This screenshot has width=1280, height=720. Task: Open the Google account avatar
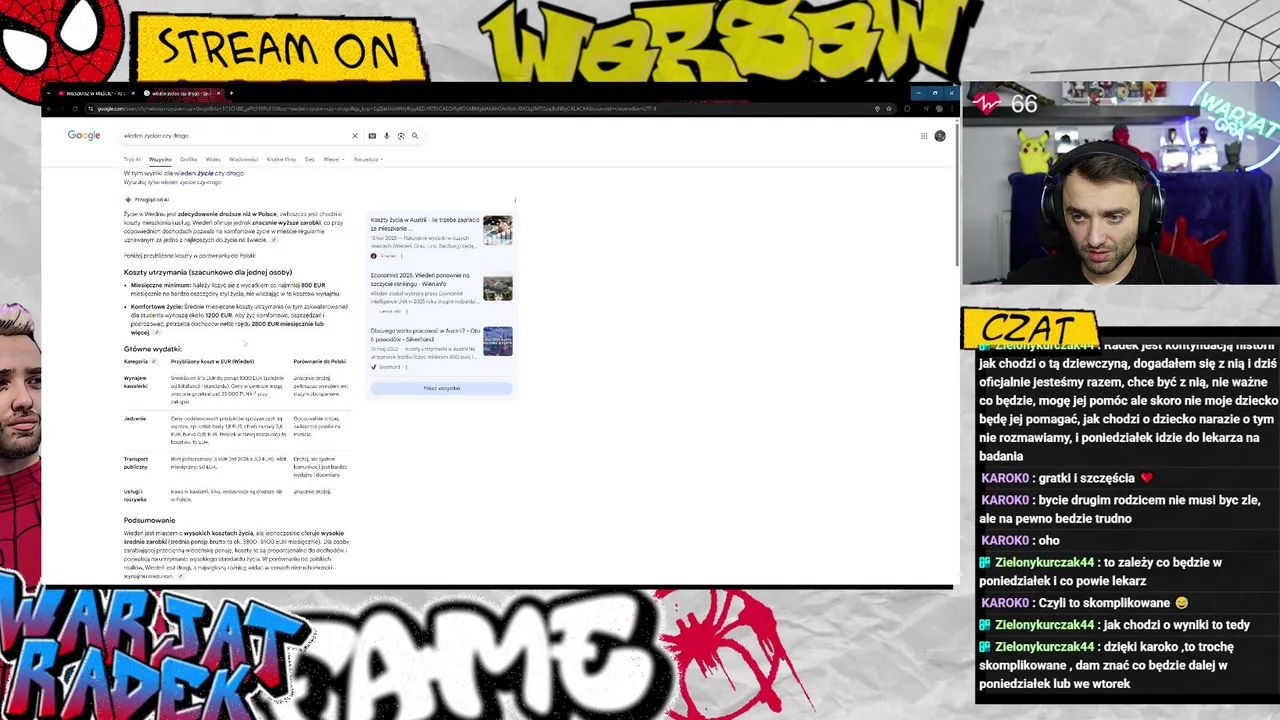(x=940, y=136)
